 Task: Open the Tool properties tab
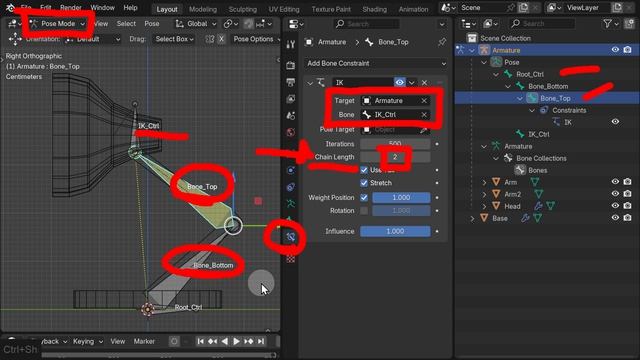(291, 44)
